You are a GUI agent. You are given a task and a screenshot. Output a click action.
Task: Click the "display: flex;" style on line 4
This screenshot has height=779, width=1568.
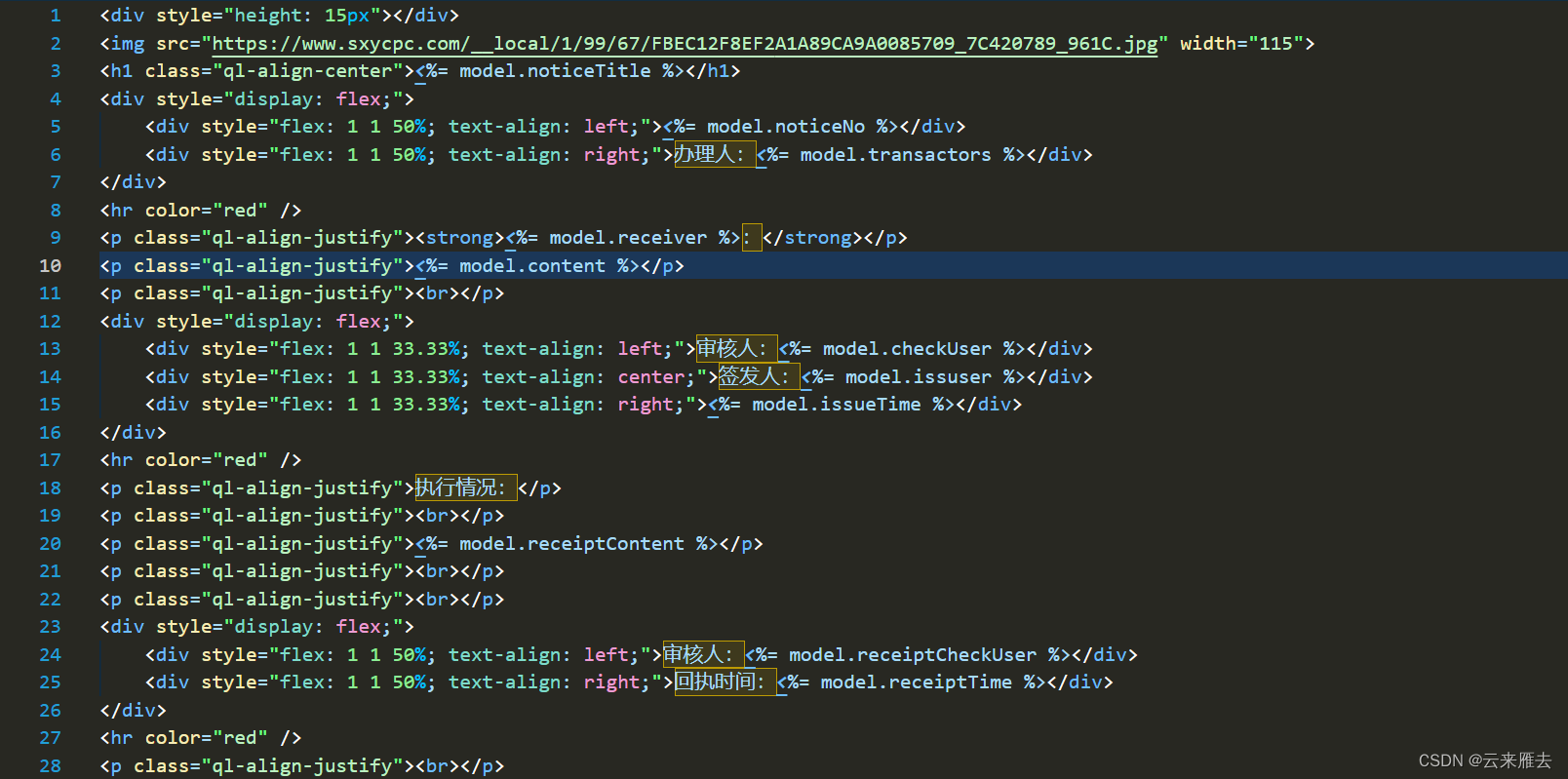click(x=312, y=99)
